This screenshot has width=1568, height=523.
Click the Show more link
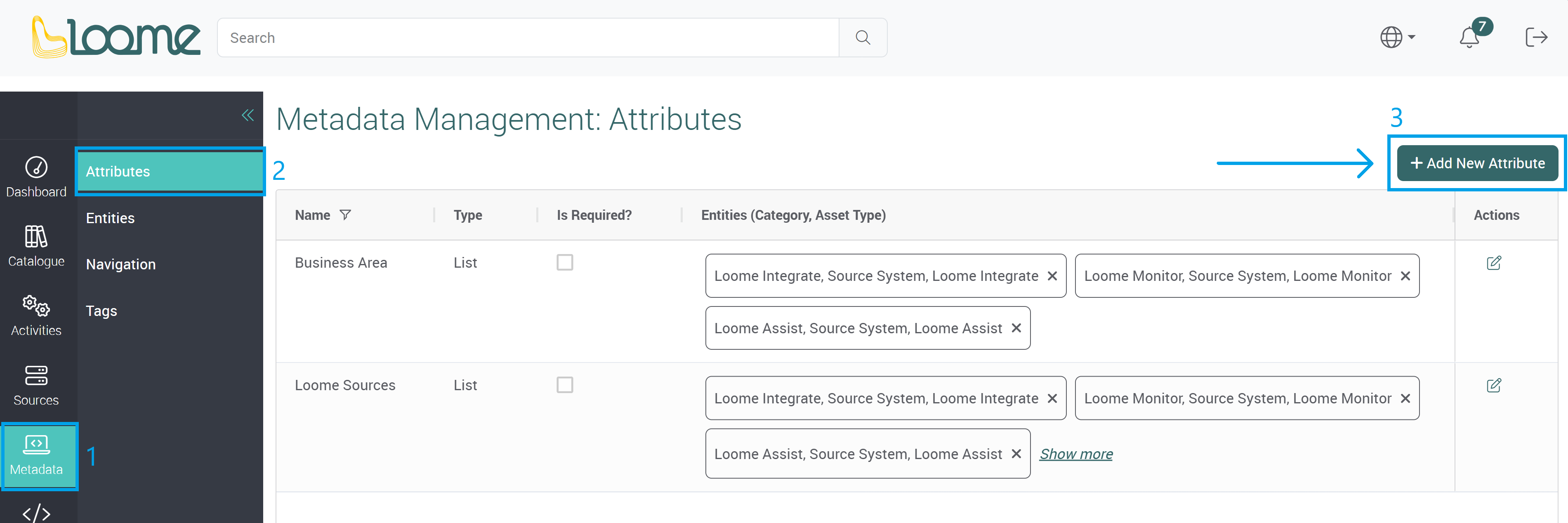tap(1075, 454)
